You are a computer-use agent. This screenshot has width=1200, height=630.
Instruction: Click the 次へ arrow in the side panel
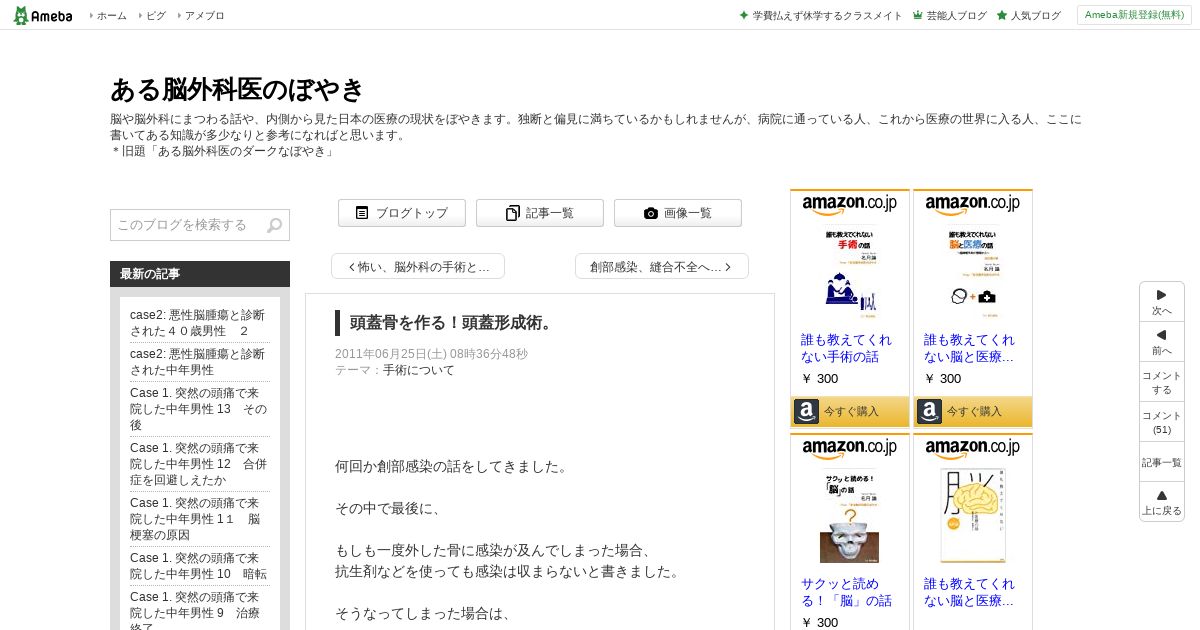tap(1161, 302)
